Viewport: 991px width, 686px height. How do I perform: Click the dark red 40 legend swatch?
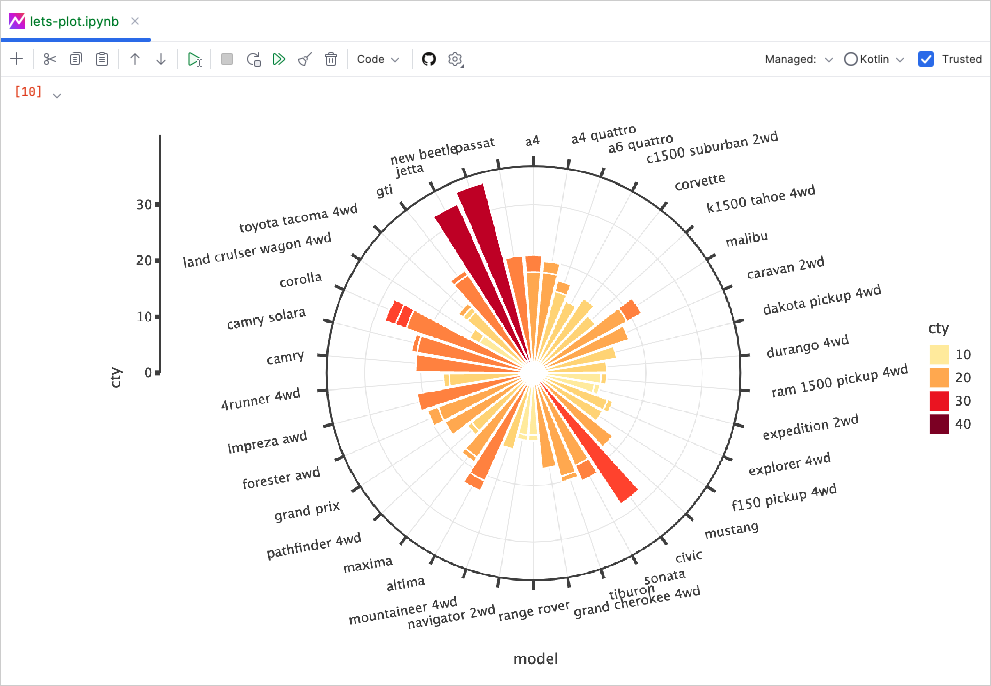point(939,424)
